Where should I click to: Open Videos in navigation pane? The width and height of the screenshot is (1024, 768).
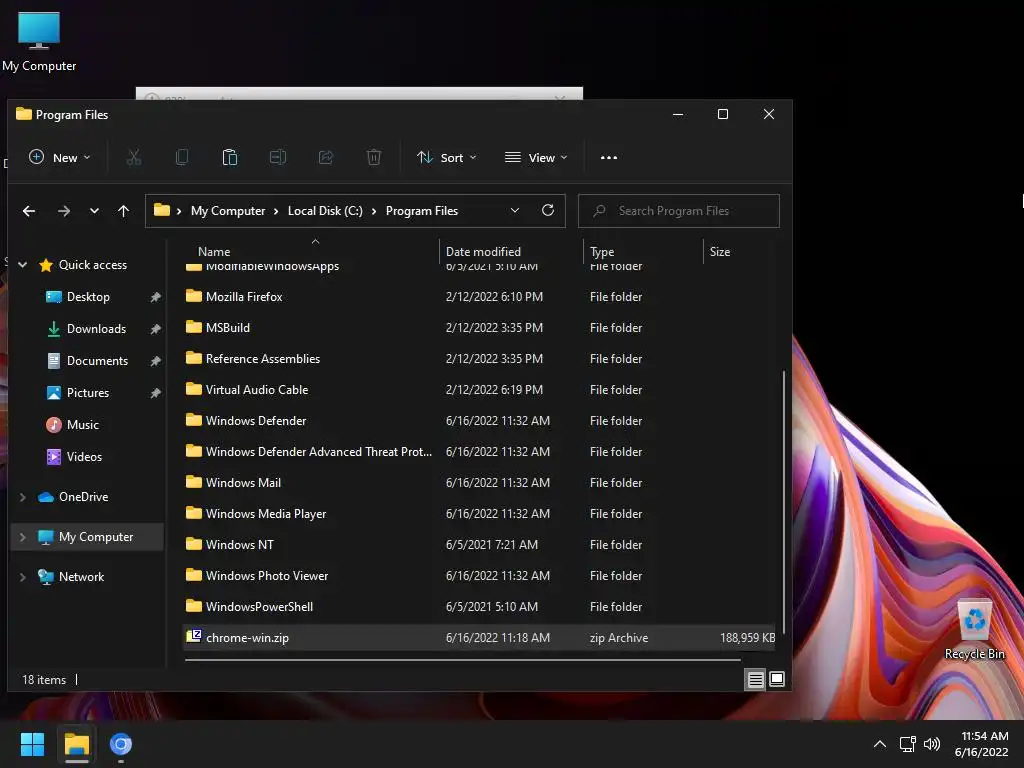click(x=84, y=456)
